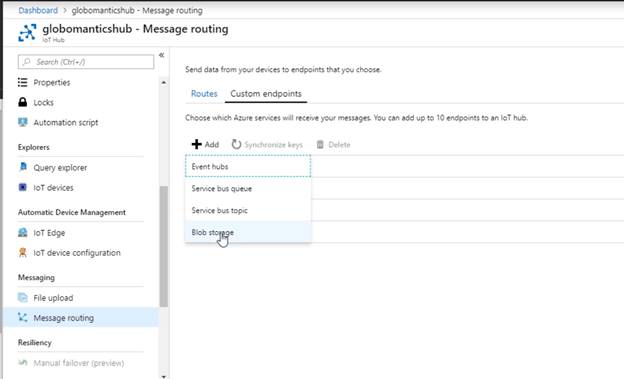Click the search magnifier icon
Viewport: 624px width, 379px height.
point(27,62)
